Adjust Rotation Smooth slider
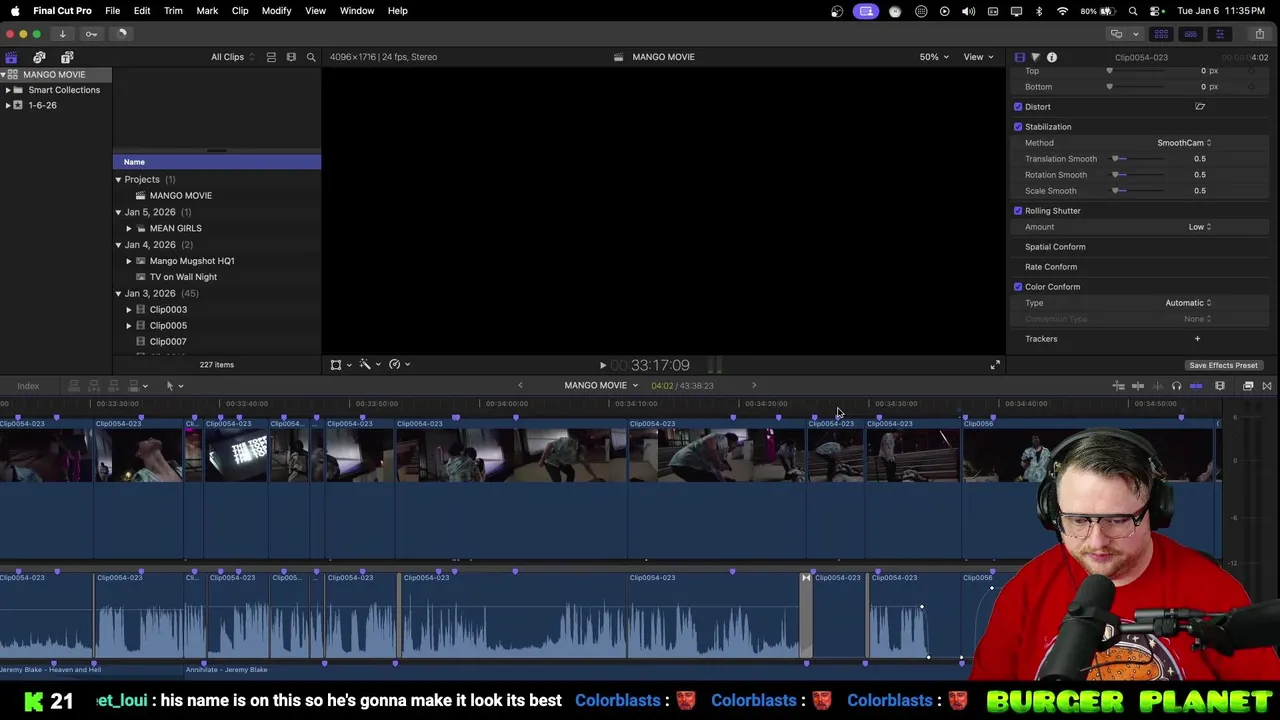The image size is (1280, 720). [1138, 175]
